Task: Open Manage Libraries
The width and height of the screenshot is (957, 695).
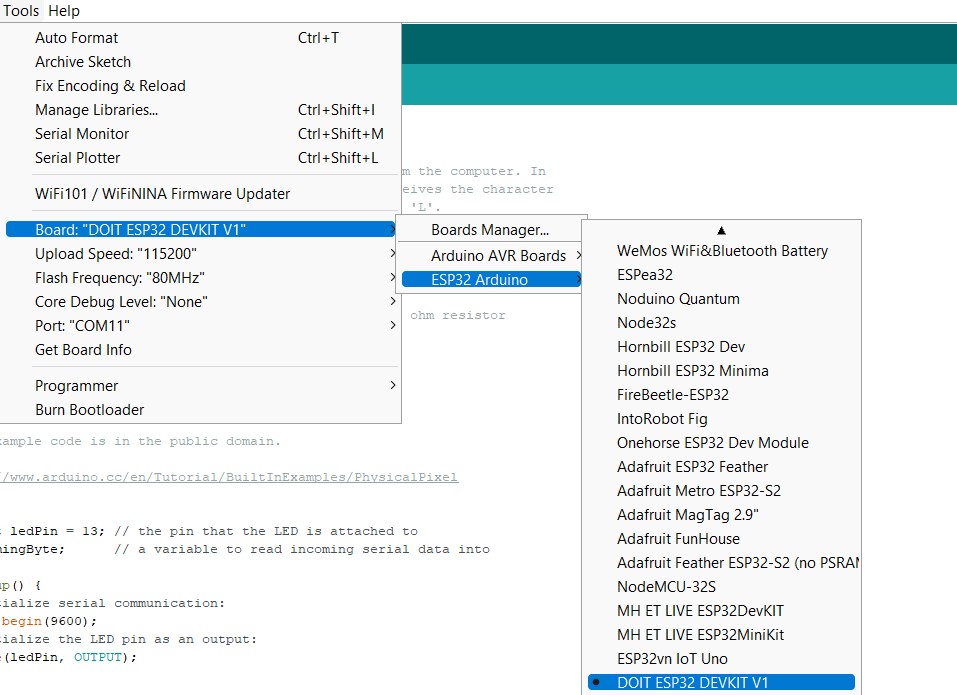Action: [201, 110]
